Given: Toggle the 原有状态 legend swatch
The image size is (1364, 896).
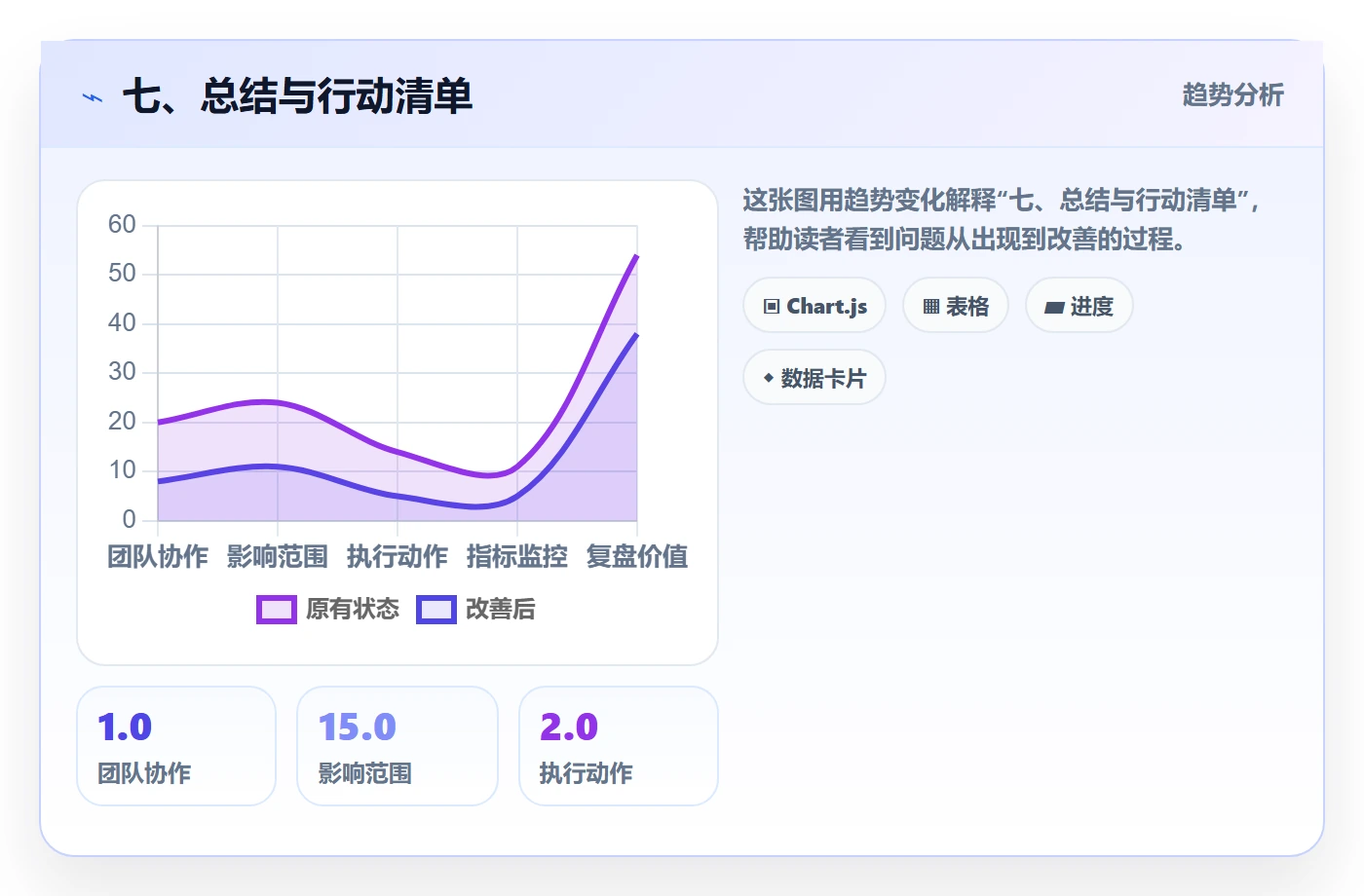Looking at the screenshot, I should coord(277,610).
